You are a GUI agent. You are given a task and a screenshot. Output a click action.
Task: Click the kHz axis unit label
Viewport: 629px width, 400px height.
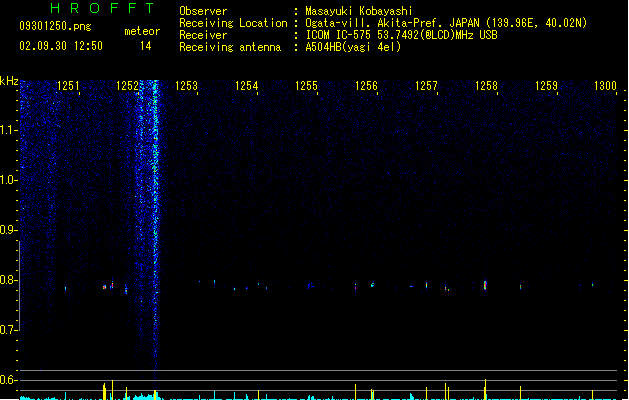[9, 81]
